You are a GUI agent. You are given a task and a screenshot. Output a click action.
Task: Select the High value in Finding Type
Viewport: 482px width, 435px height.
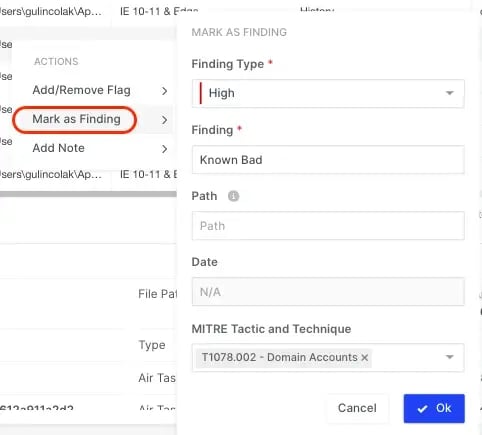221,93
